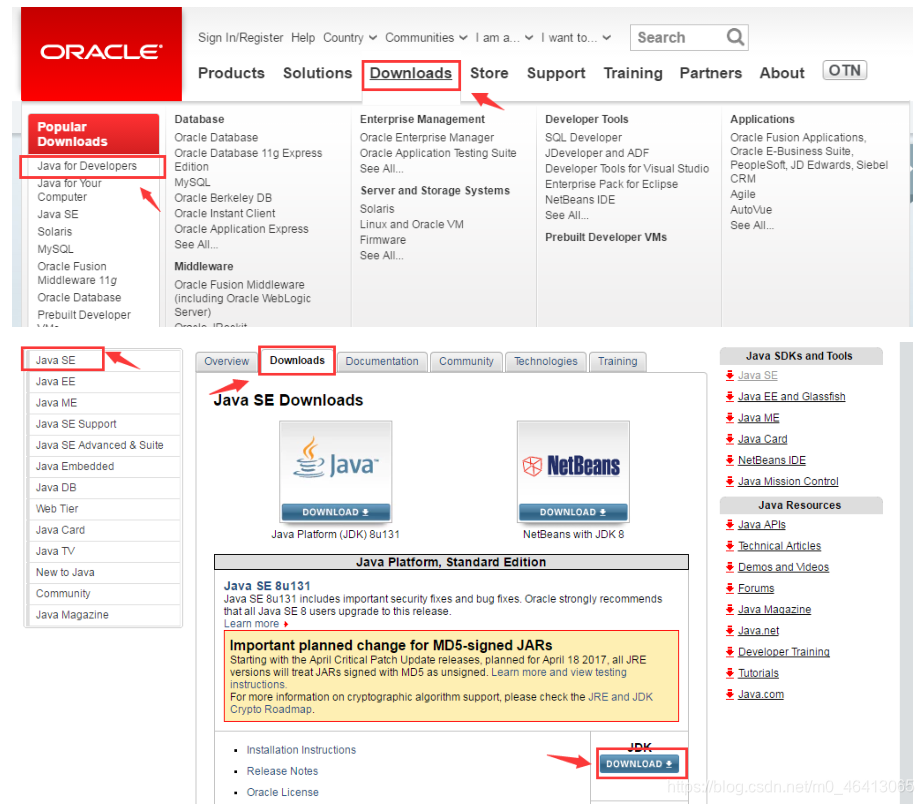The height and width of the screenshot is (805, 924).
Task: Switch to the Downloads tab
Action: pos(297,361)
